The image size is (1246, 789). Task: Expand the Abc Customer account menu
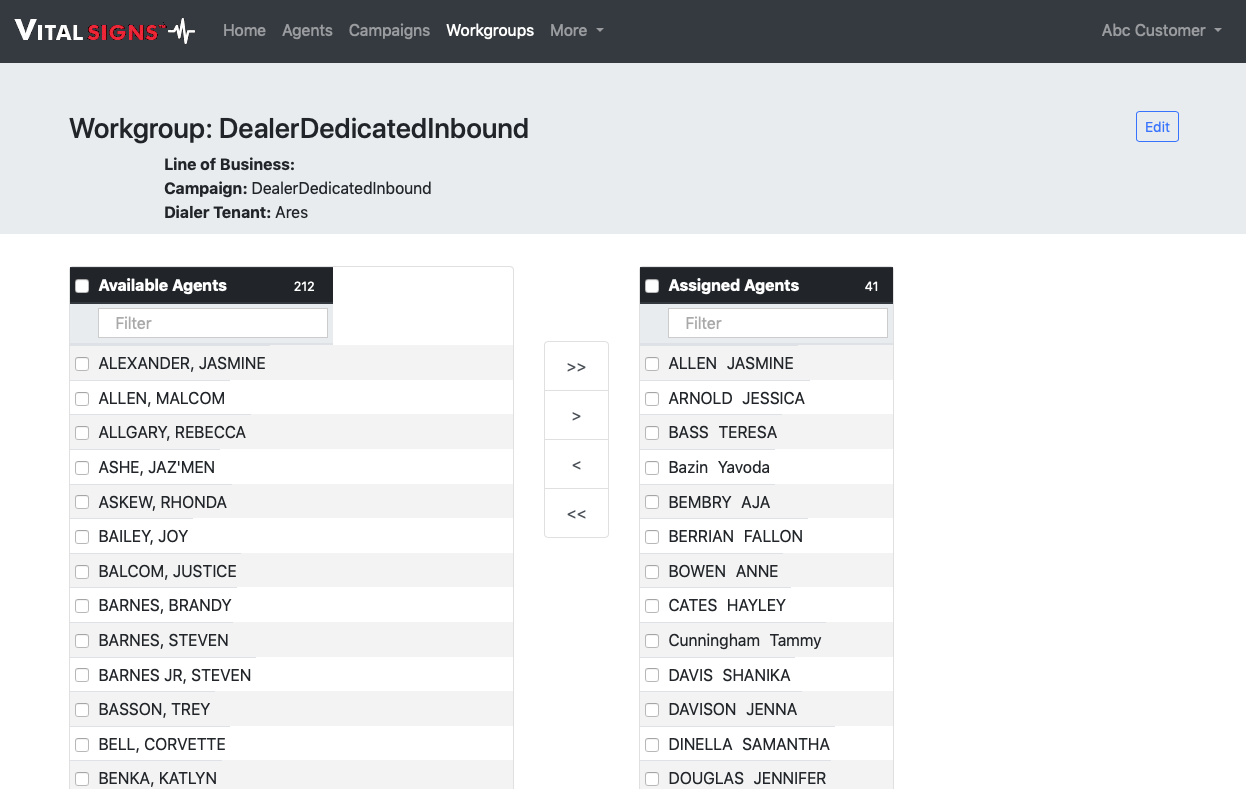point(1161,31)
